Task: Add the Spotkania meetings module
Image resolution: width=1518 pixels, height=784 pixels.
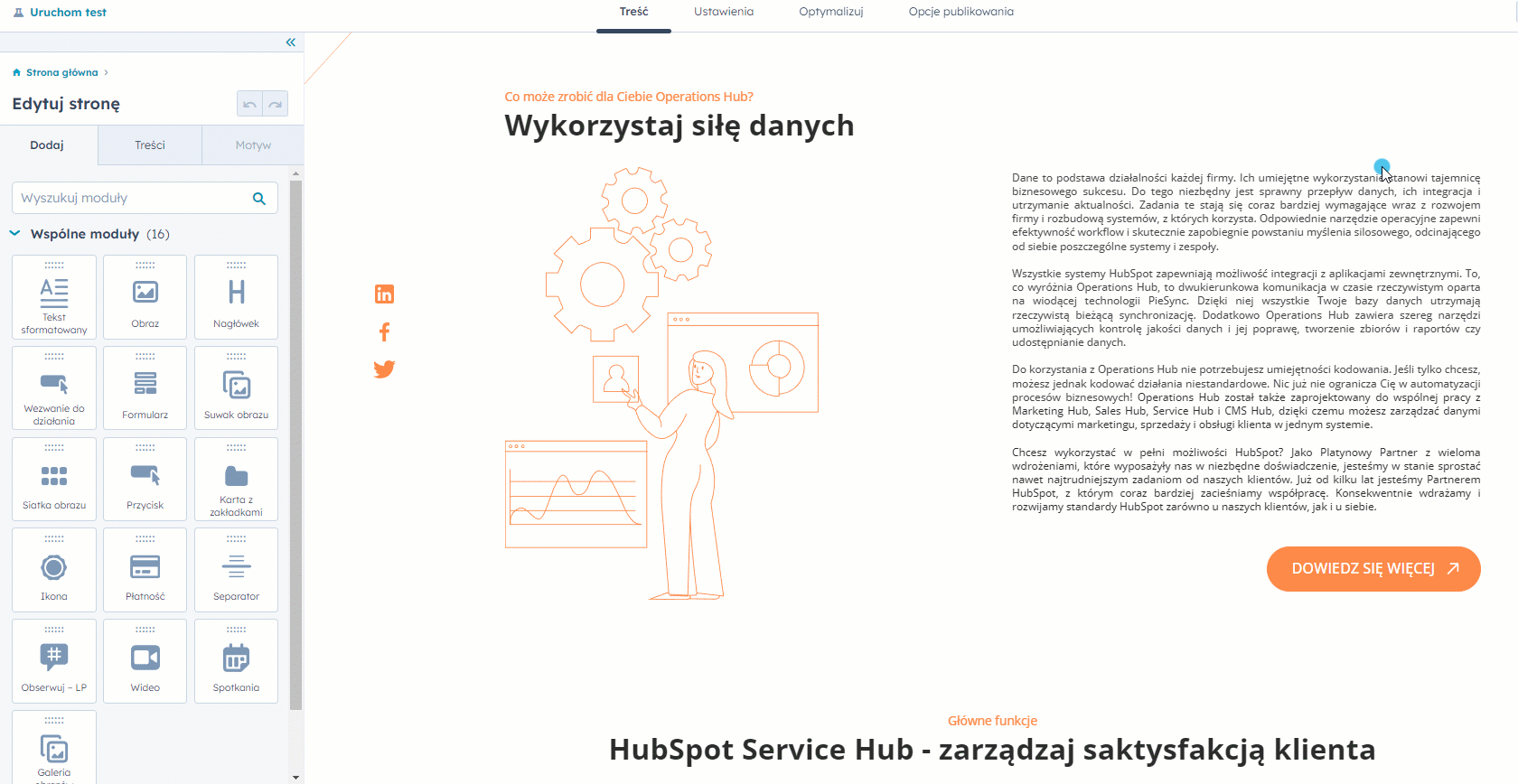Action: [x=237, y=662]
